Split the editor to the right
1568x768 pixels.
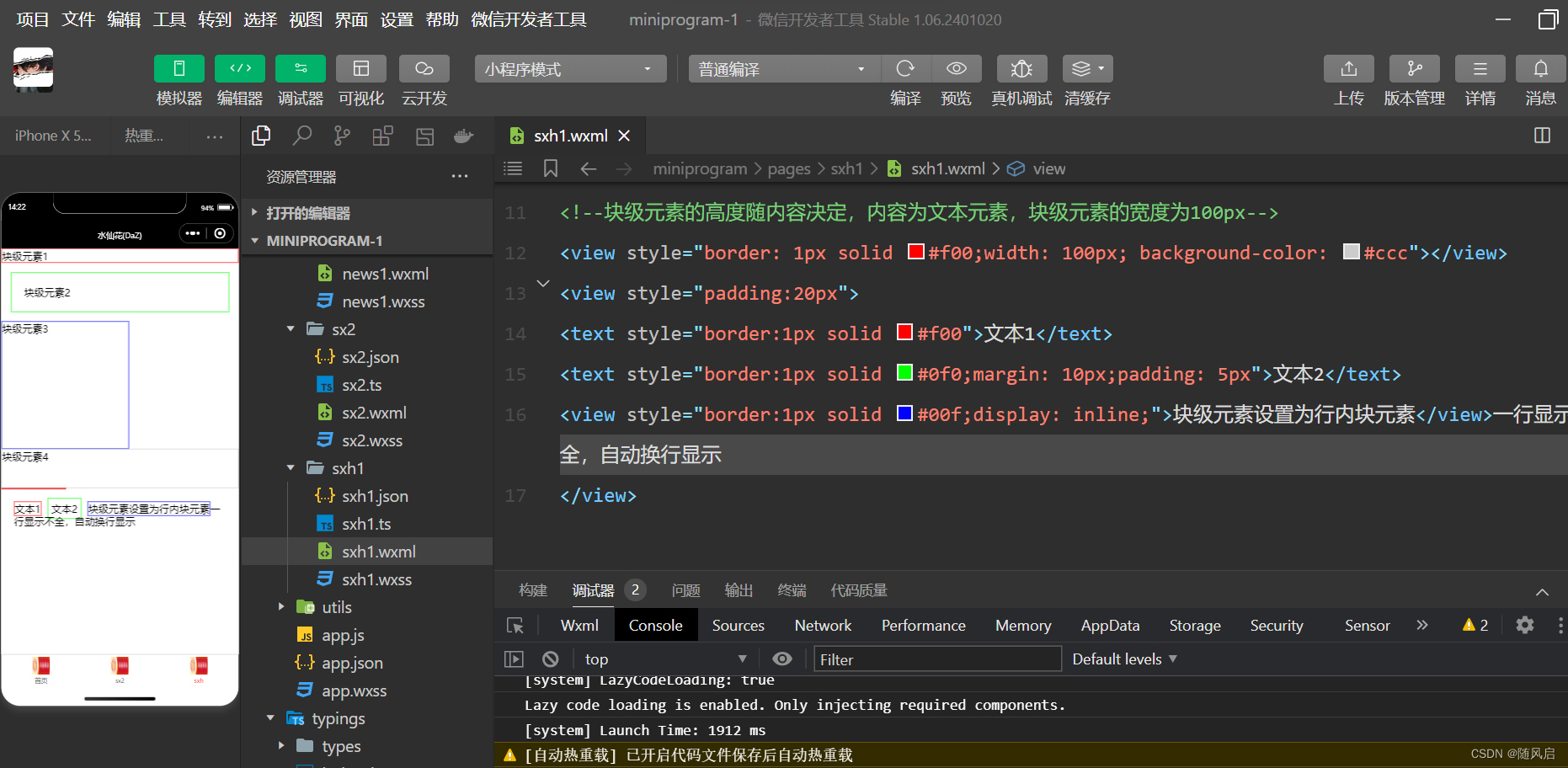(1542, 136)
